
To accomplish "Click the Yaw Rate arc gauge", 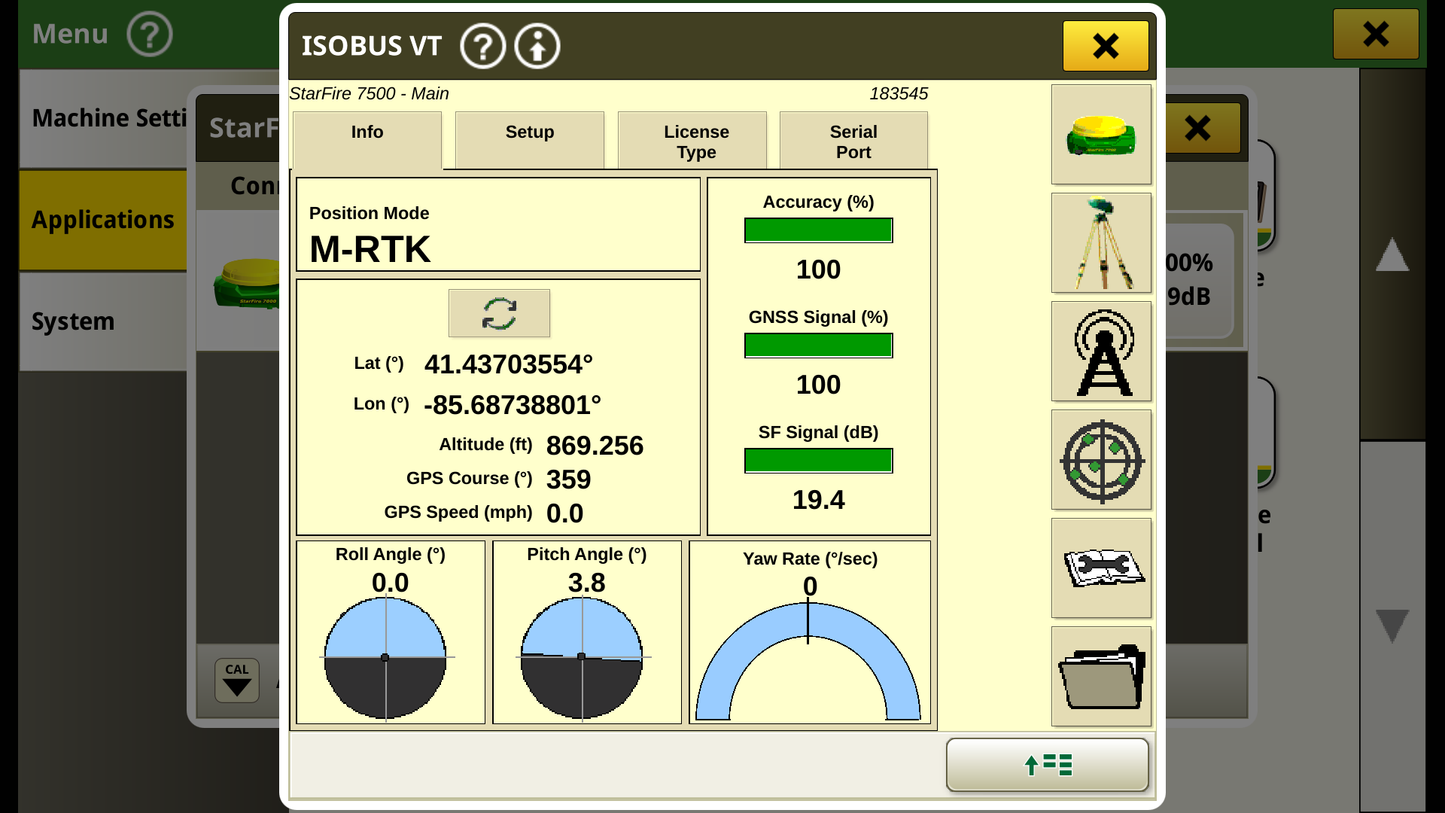I will point(808,661).
